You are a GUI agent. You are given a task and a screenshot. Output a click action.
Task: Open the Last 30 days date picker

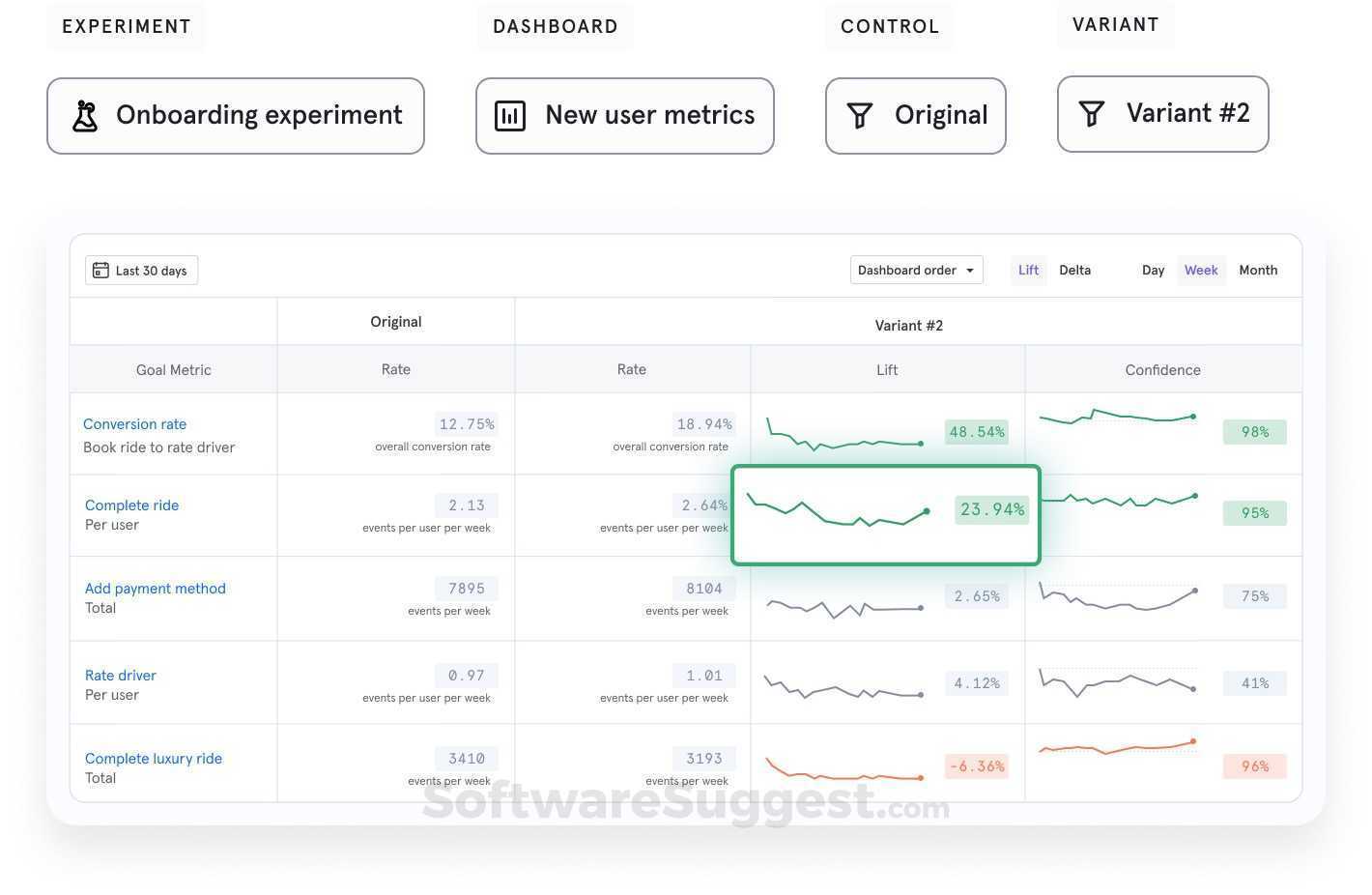141,270
